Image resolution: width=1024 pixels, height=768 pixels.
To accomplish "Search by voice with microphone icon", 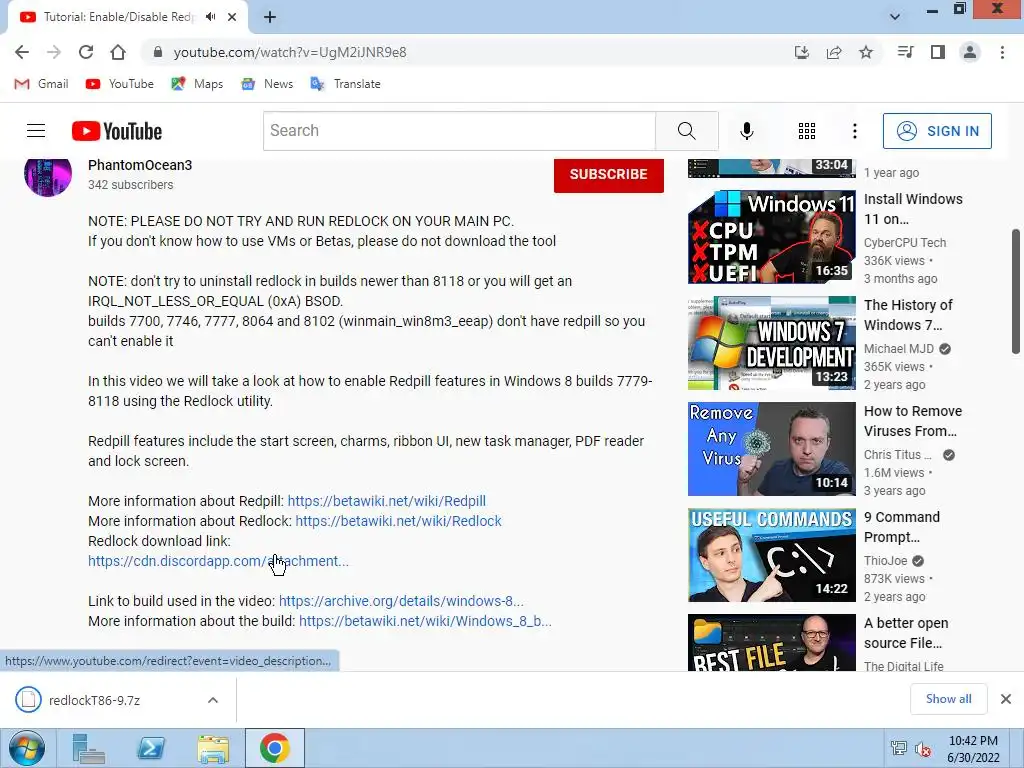I will click(x=746, y=131).
